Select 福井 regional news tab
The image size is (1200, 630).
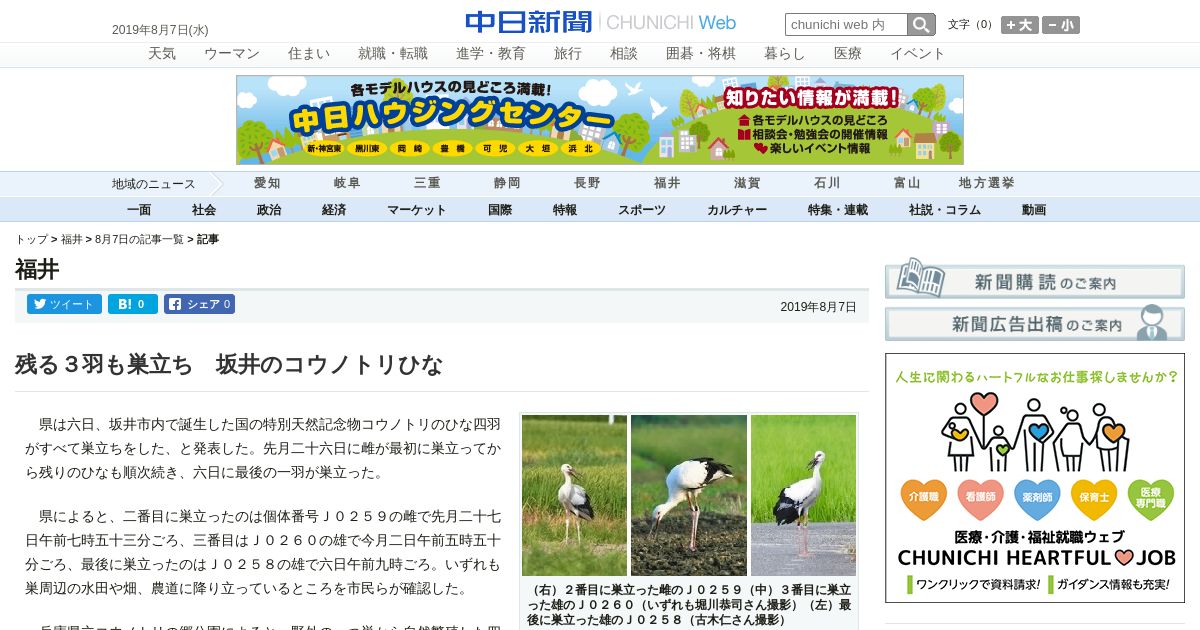tap(667, 183)
